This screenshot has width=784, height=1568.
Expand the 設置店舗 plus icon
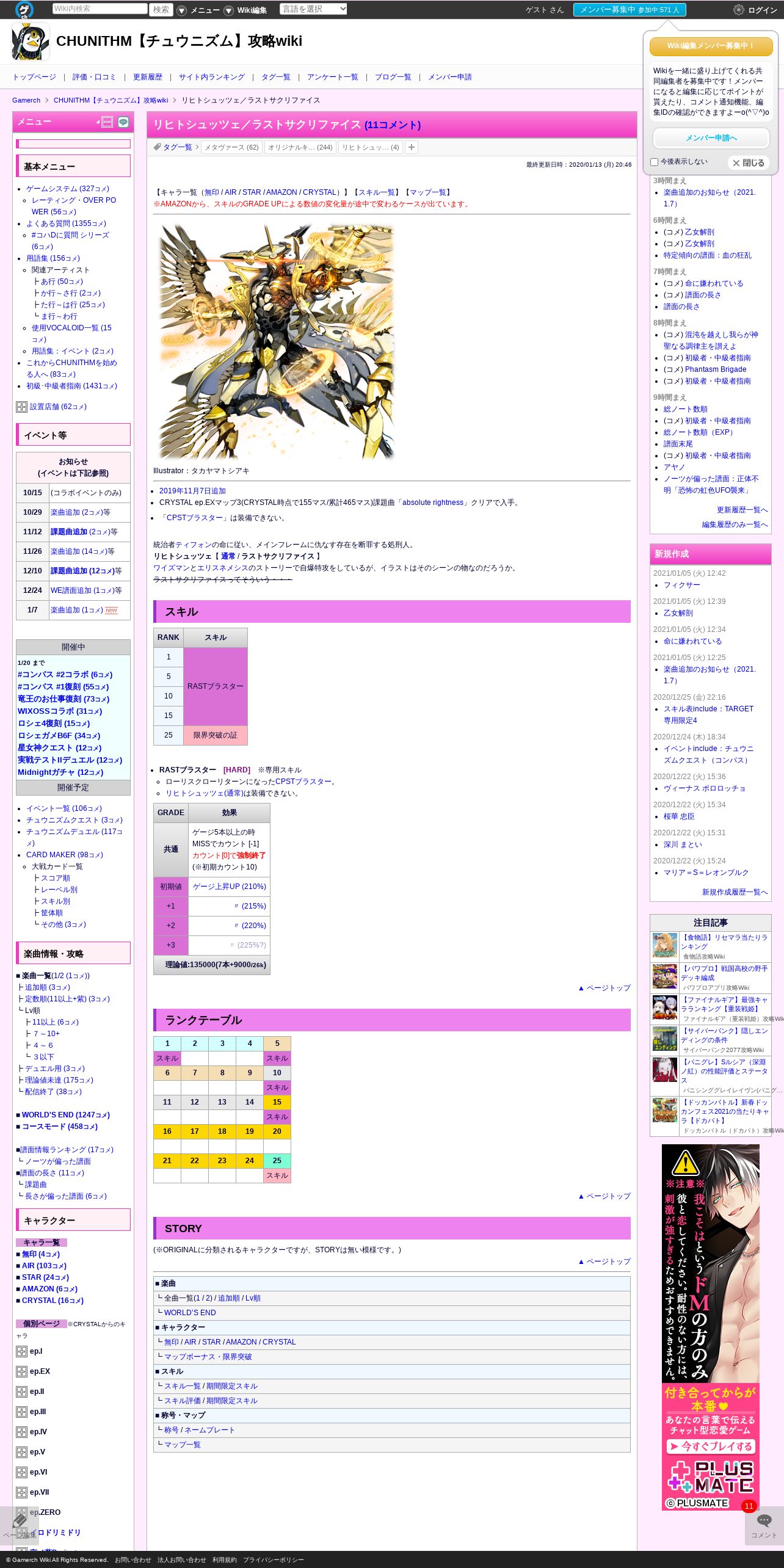click(x=21, y=407)
